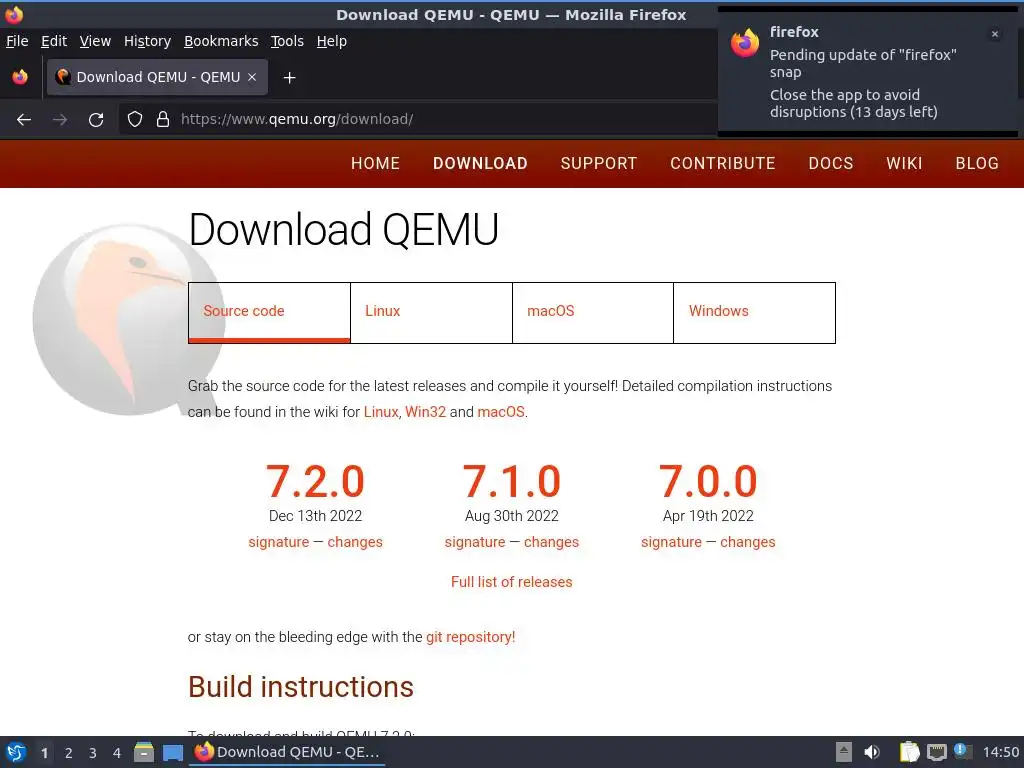The height and width of the screenshot is (768, 1024).
Task: Open the clipboard manager tray icon
Action: [x=909, y=752]
